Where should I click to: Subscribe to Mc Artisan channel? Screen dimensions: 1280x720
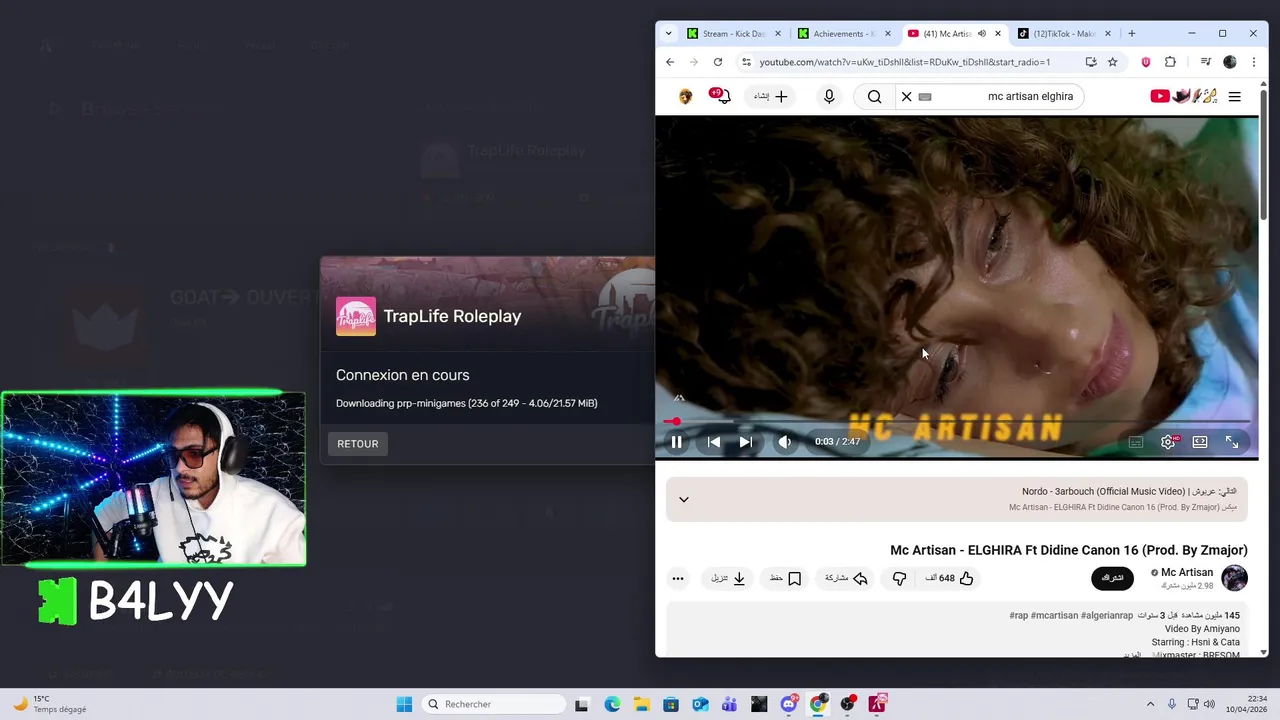pyautogui.click(x=1112, y=578)
